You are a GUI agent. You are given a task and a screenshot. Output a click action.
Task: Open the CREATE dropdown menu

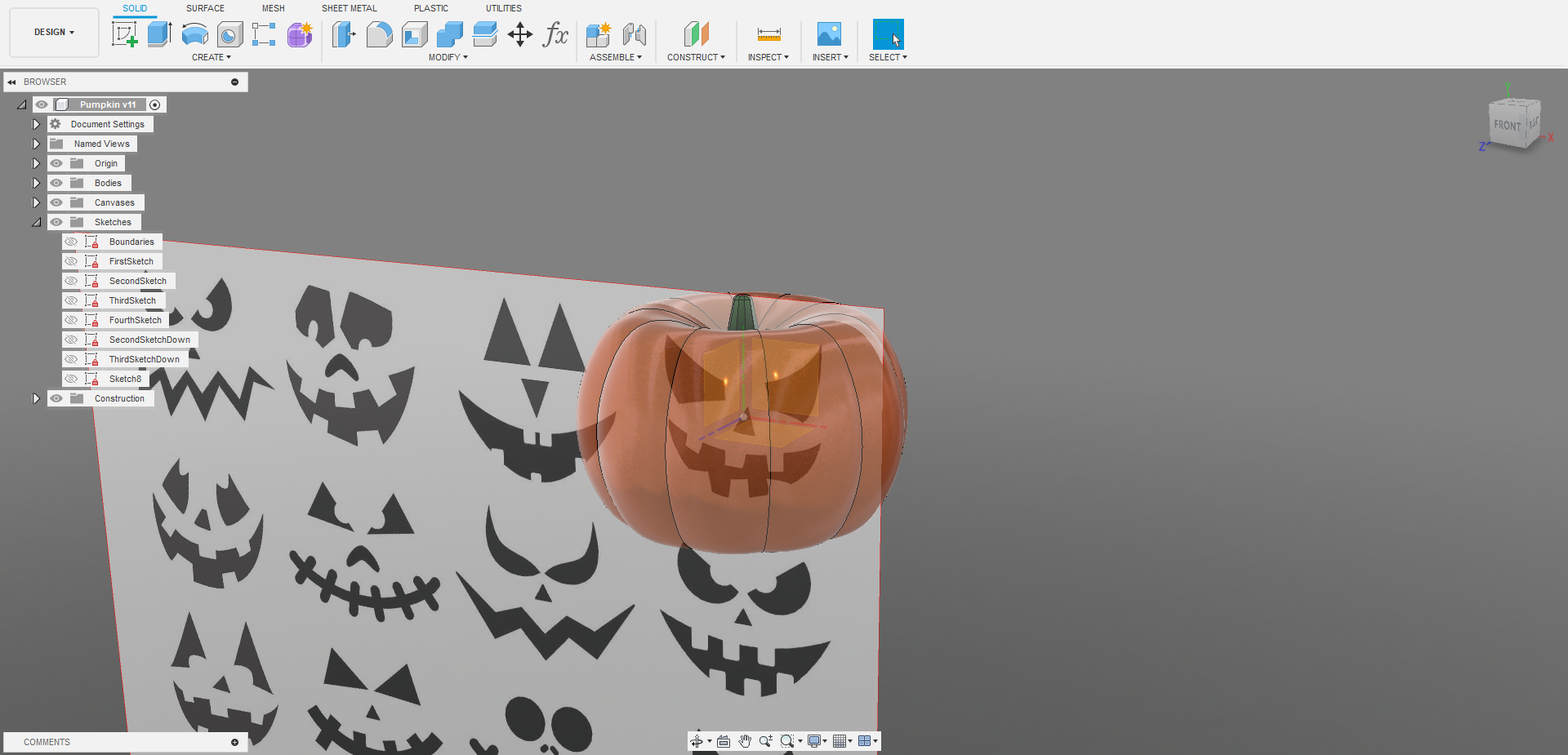point(212,57)
